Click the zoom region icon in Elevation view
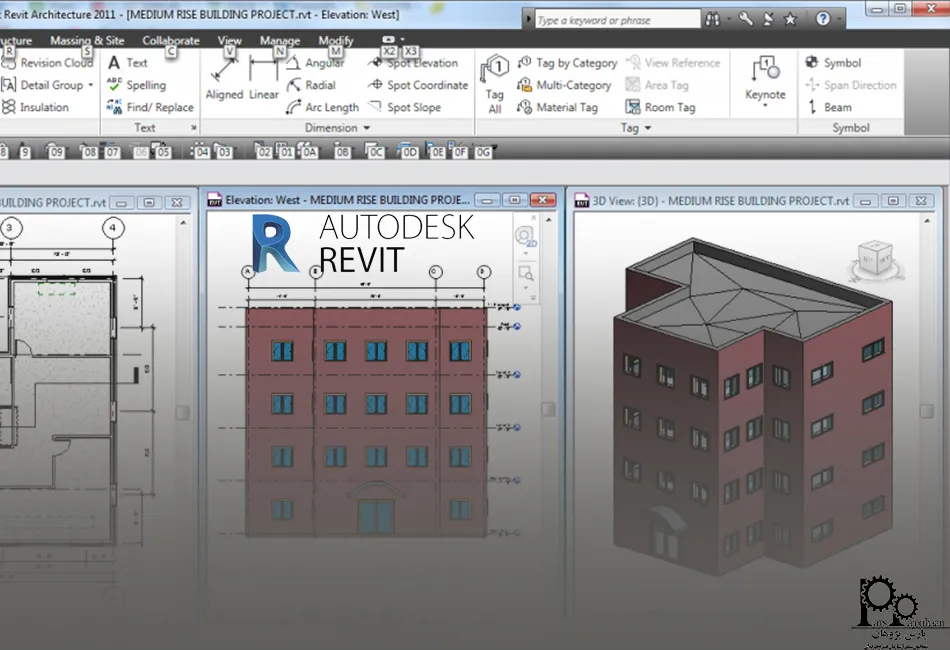Screen dimensions: 950x650 pos(526,274)
